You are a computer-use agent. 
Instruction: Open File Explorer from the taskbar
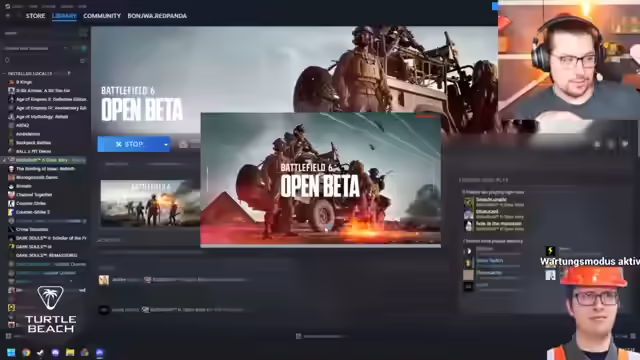click(70, 352)
